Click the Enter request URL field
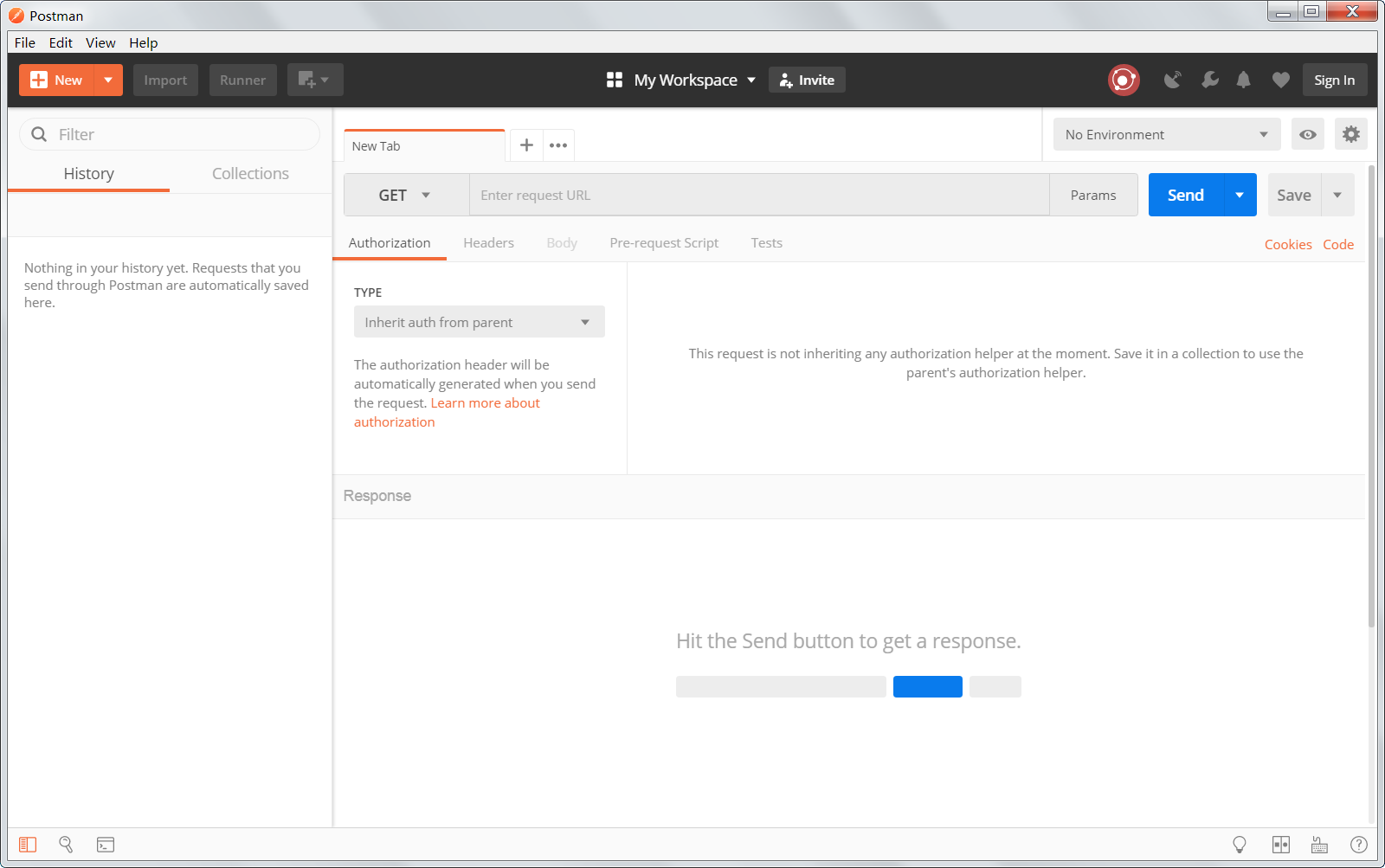This screenshot has width=1385, height=868. tap(759, 195)
